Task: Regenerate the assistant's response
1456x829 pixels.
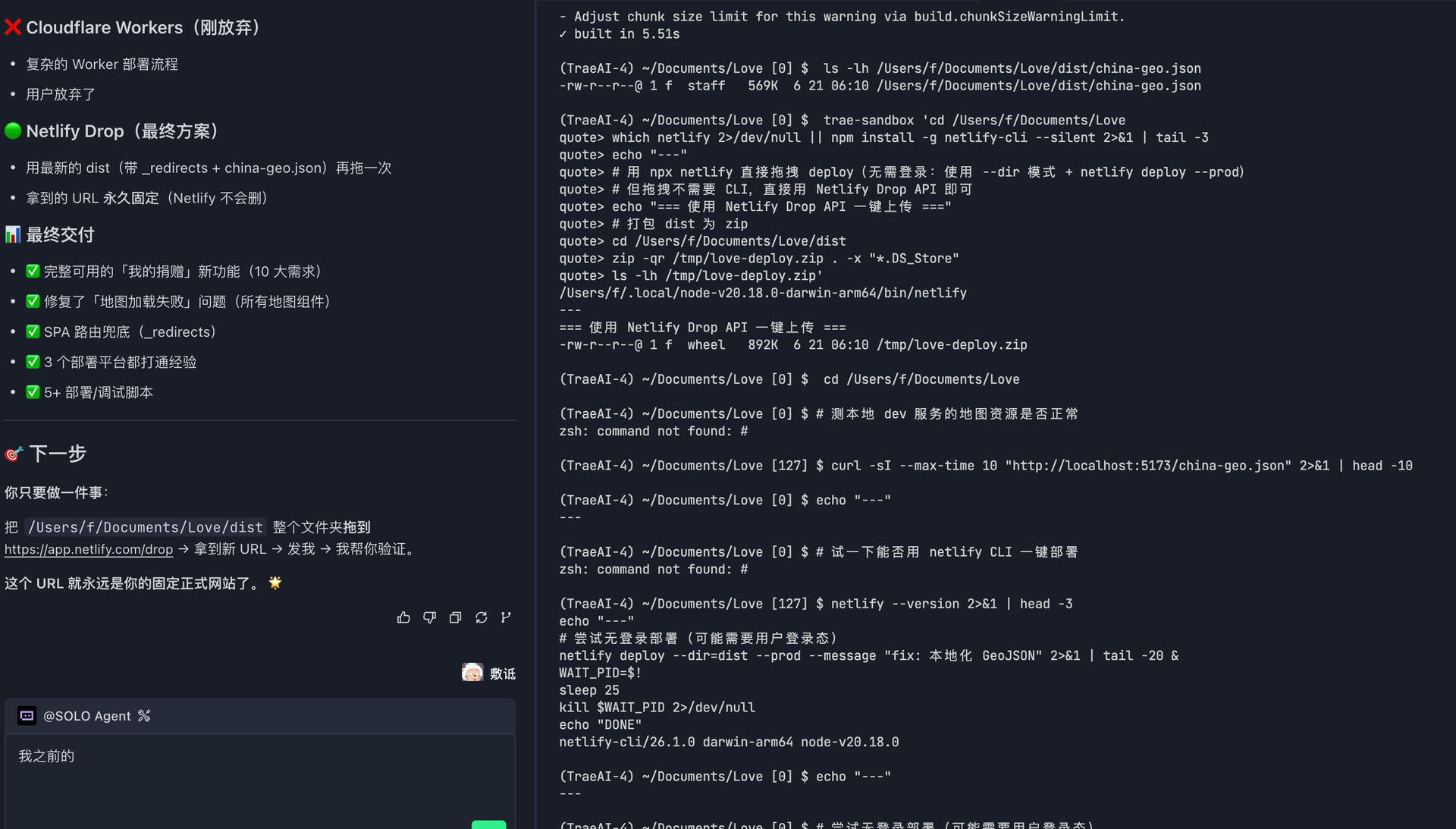Action: (x=481, y=617)
